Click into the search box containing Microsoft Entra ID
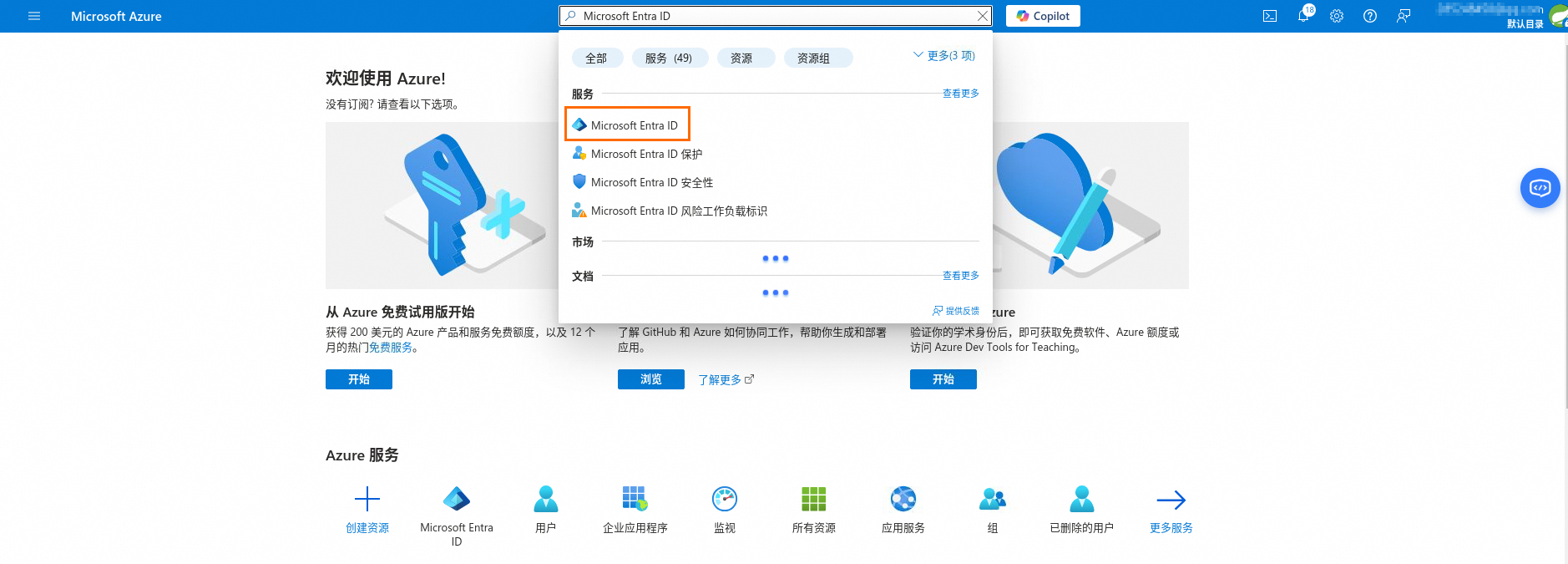The width and height of the screenshot is (1568, 564). (775, 16)
